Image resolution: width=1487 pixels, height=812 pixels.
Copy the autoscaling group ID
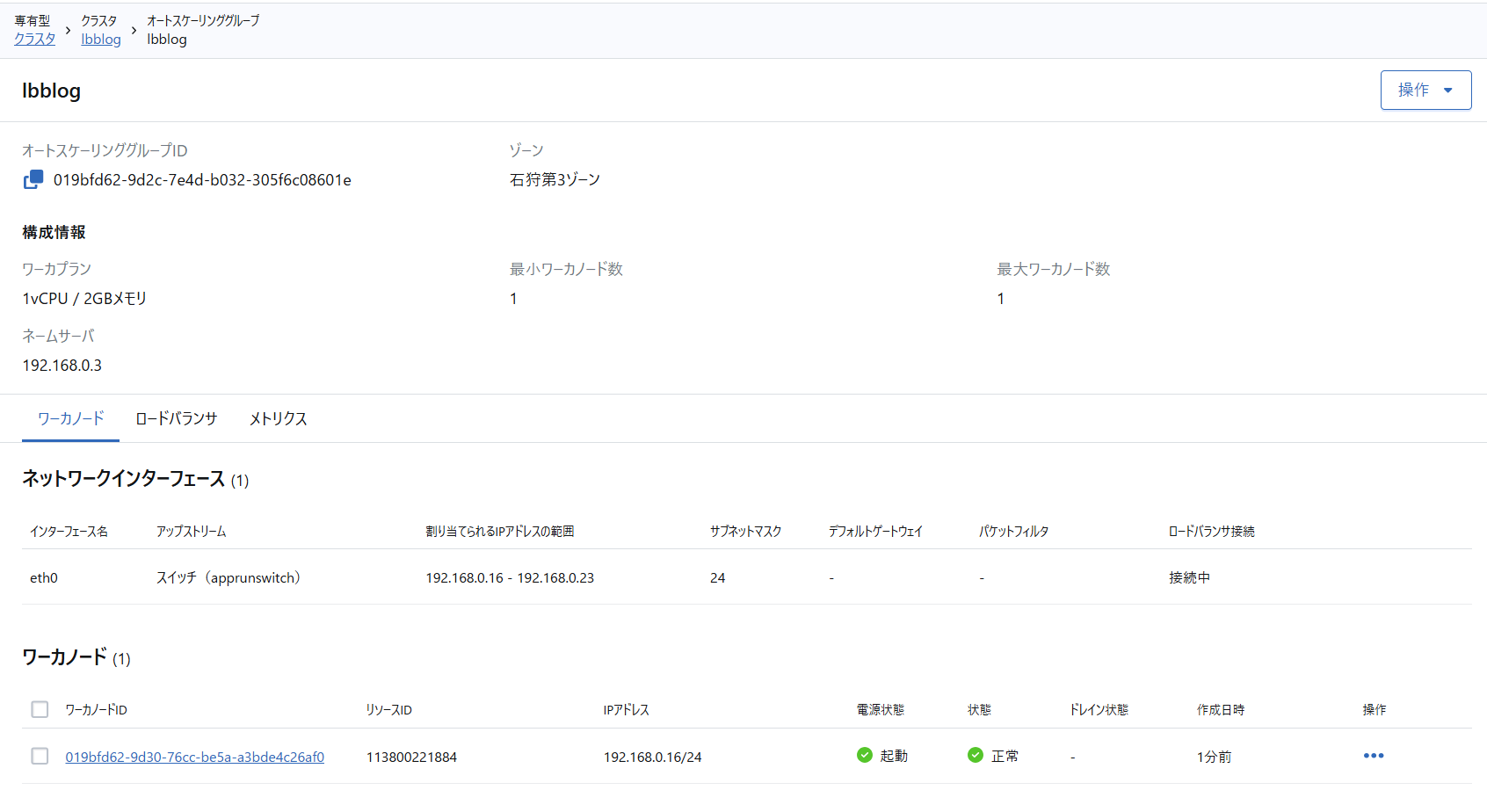coord(33,179)
